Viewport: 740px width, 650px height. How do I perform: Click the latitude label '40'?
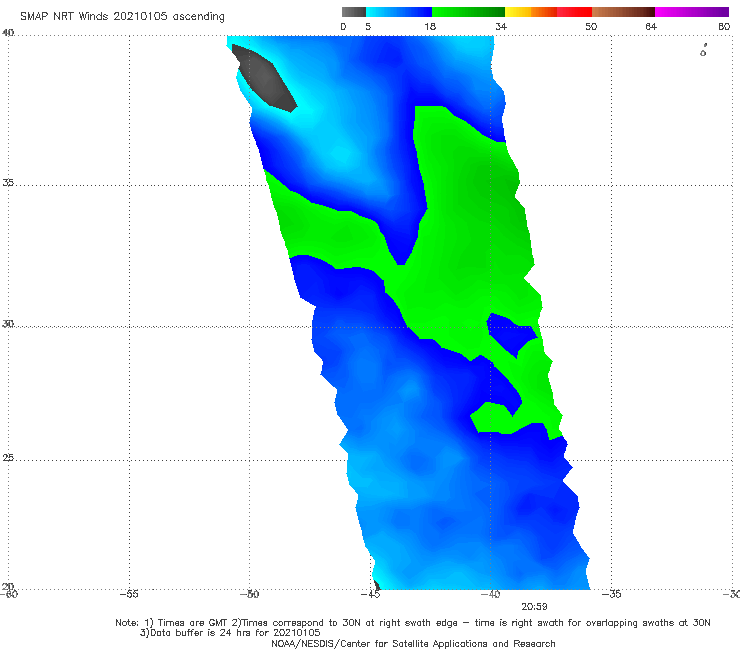coord(8,33)
